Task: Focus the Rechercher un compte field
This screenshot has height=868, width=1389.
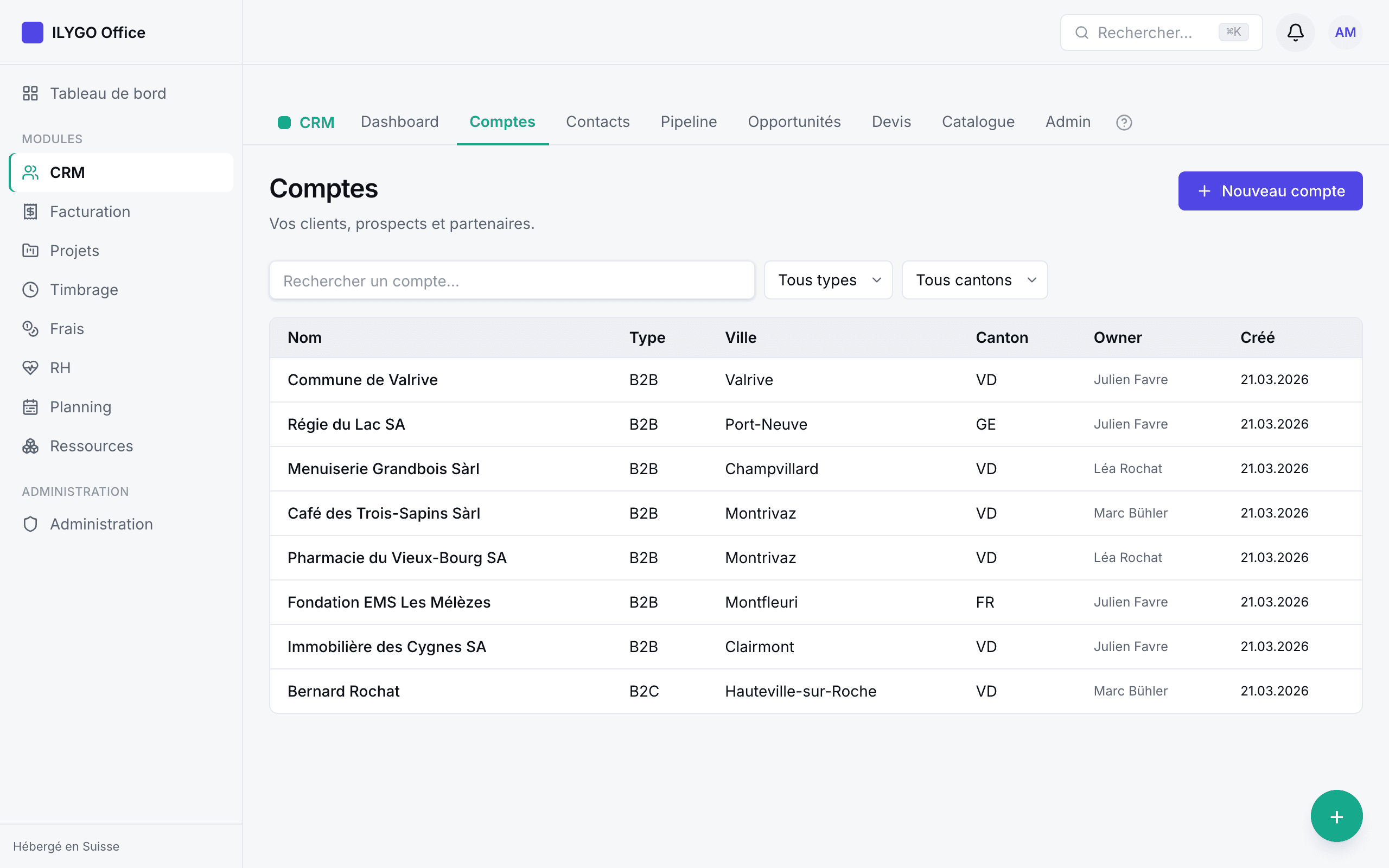Action: (512, 280)
